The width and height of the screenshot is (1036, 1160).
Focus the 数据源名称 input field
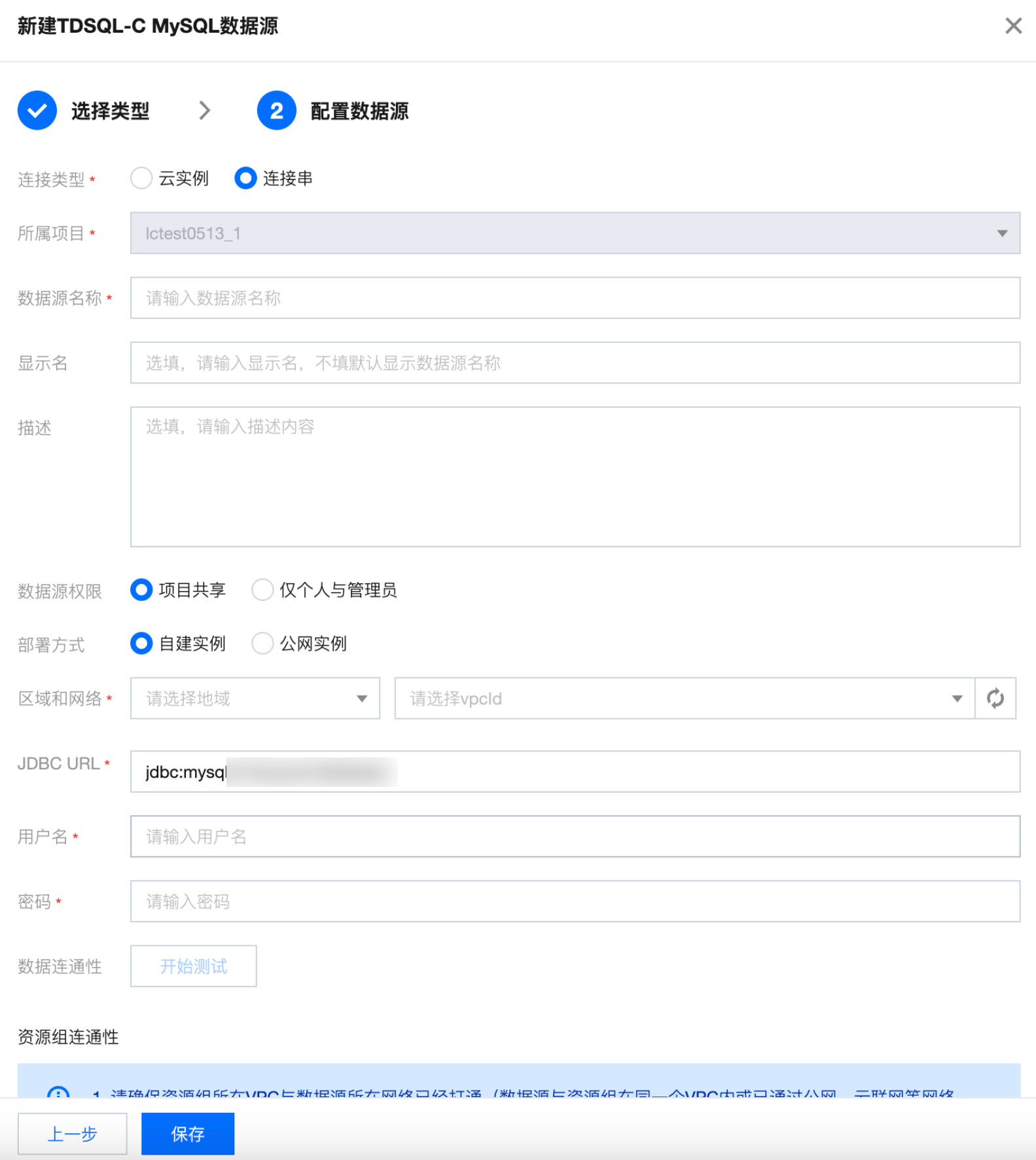click(x=575, y=298)
